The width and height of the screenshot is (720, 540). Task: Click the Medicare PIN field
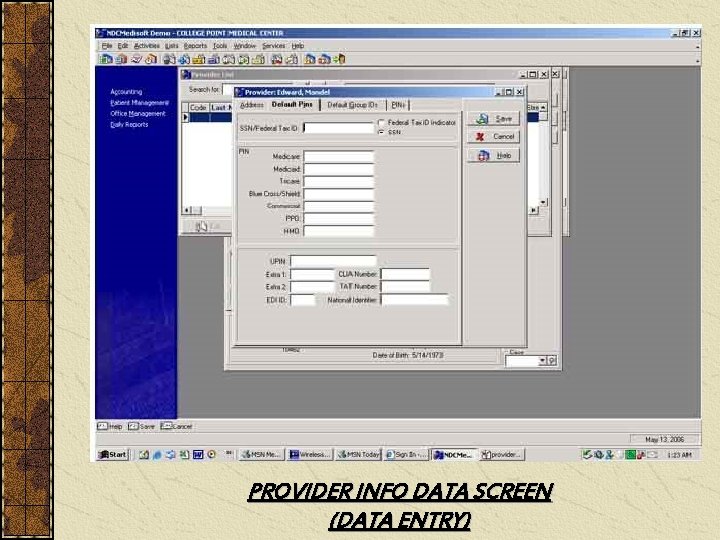(x=339, y=157)
